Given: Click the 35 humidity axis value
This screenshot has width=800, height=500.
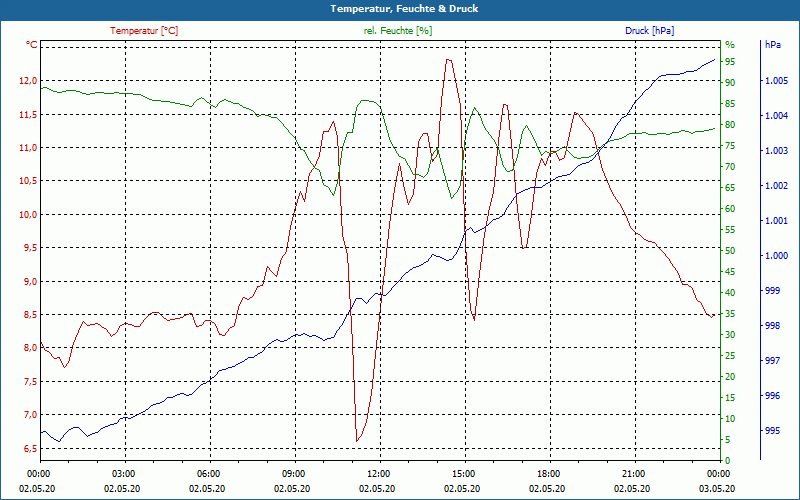Looking at the screenshot, I should pyautogui.click(x=730, y=314).
